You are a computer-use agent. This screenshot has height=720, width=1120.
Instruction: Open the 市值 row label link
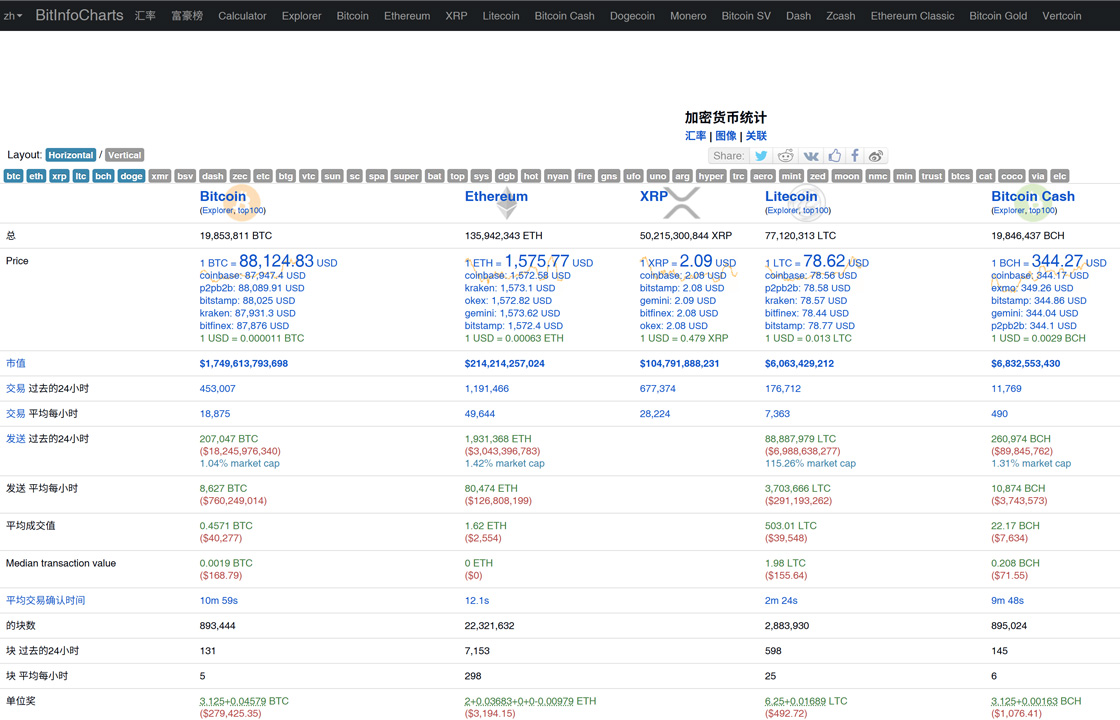click(x=16, y=364)
